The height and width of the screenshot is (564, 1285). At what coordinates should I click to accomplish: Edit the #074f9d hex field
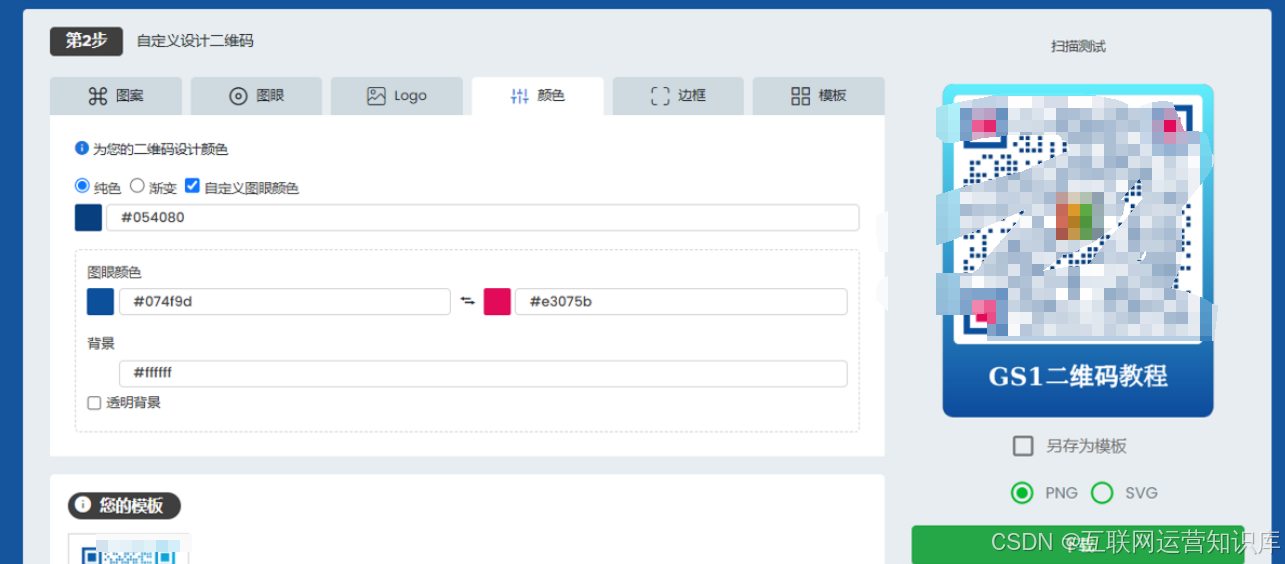[x=285, y=302]
